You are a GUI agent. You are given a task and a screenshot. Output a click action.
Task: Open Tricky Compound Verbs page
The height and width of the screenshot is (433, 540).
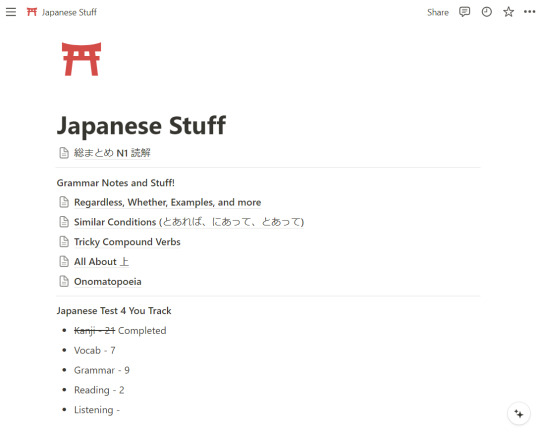coord(127,242)
